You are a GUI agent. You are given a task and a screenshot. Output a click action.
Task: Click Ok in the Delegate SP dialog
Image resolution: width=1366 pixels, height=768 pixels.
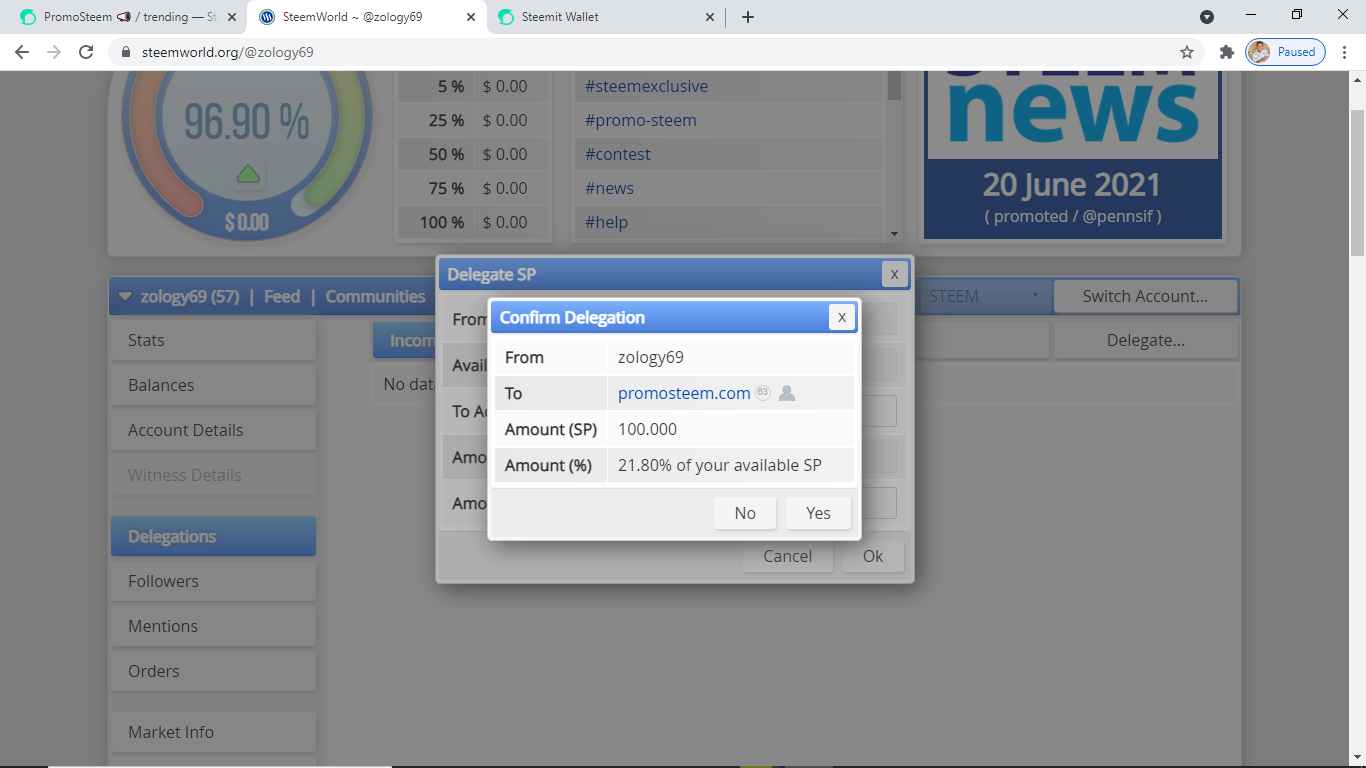point(873,556)
